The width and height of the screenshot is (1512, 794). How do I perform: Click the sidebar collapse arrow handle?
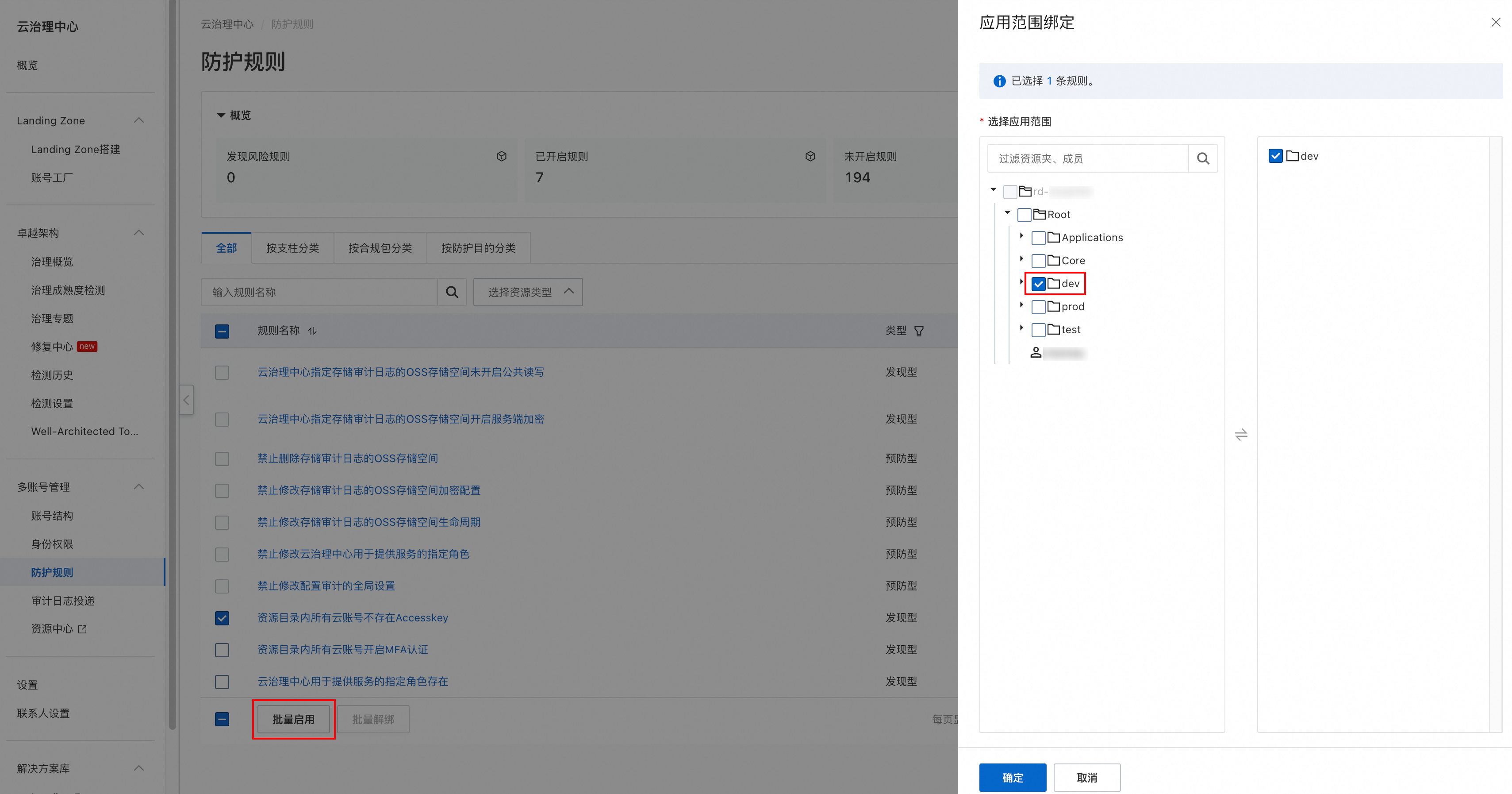pos(186,400)
